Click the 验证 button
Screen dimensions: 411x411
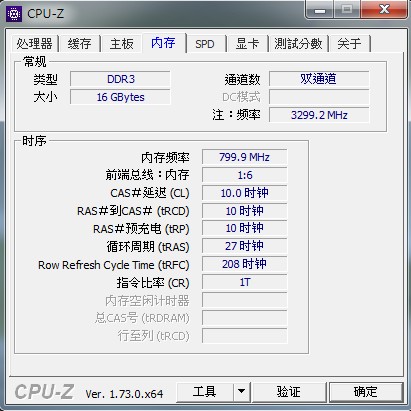pyautogui.click(x=289, y=392)
